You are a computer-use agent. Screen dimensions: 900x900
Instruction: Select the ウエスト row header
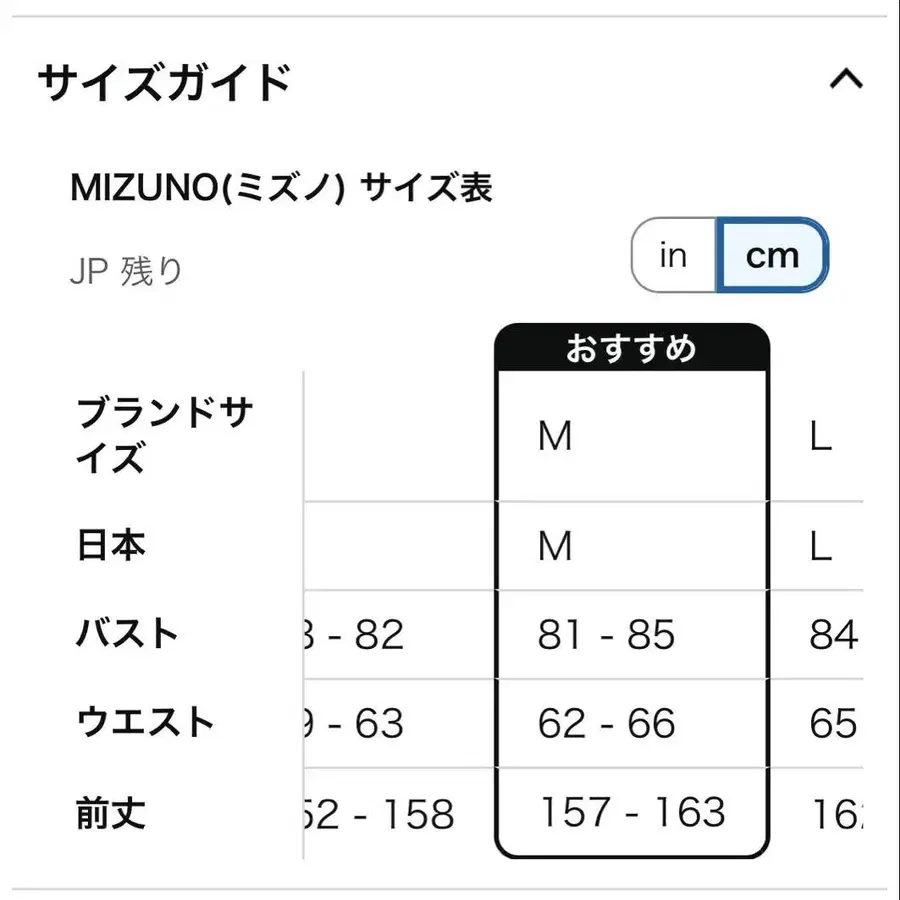point(145,722)
